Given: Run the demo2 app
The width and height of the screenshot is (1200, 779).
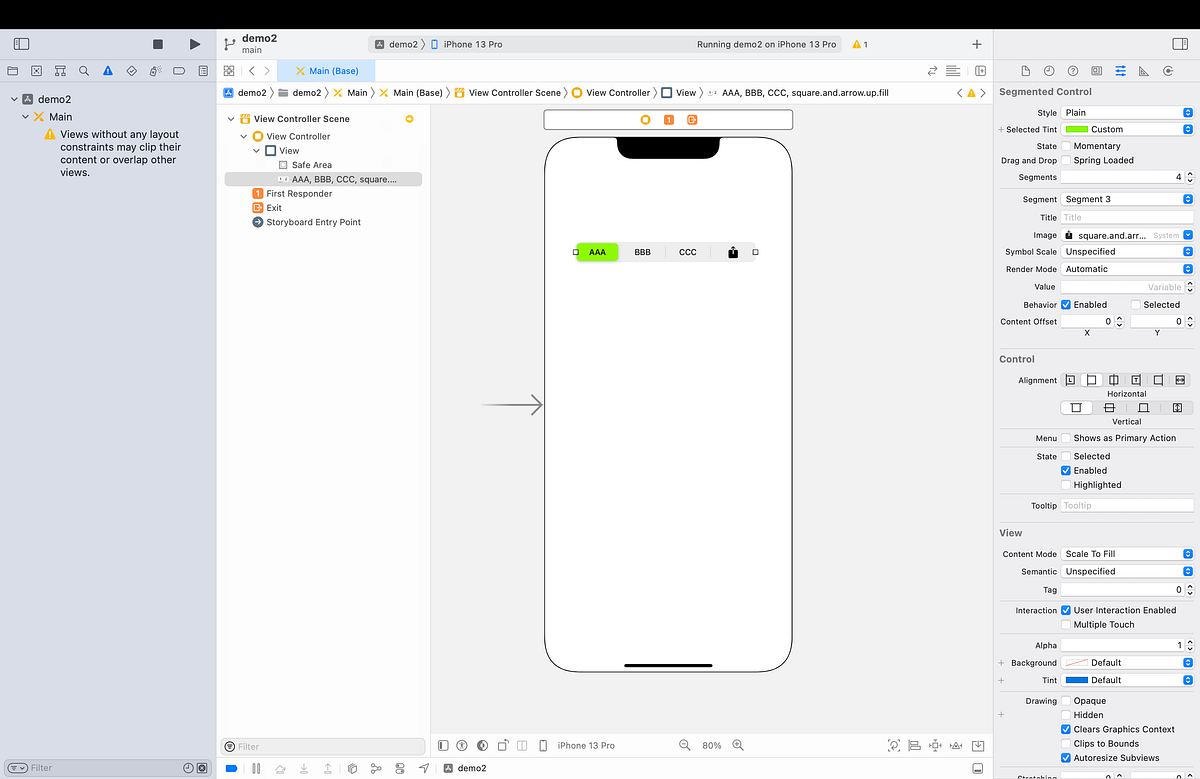Looking at the screenshot, I should pos(194,44).
